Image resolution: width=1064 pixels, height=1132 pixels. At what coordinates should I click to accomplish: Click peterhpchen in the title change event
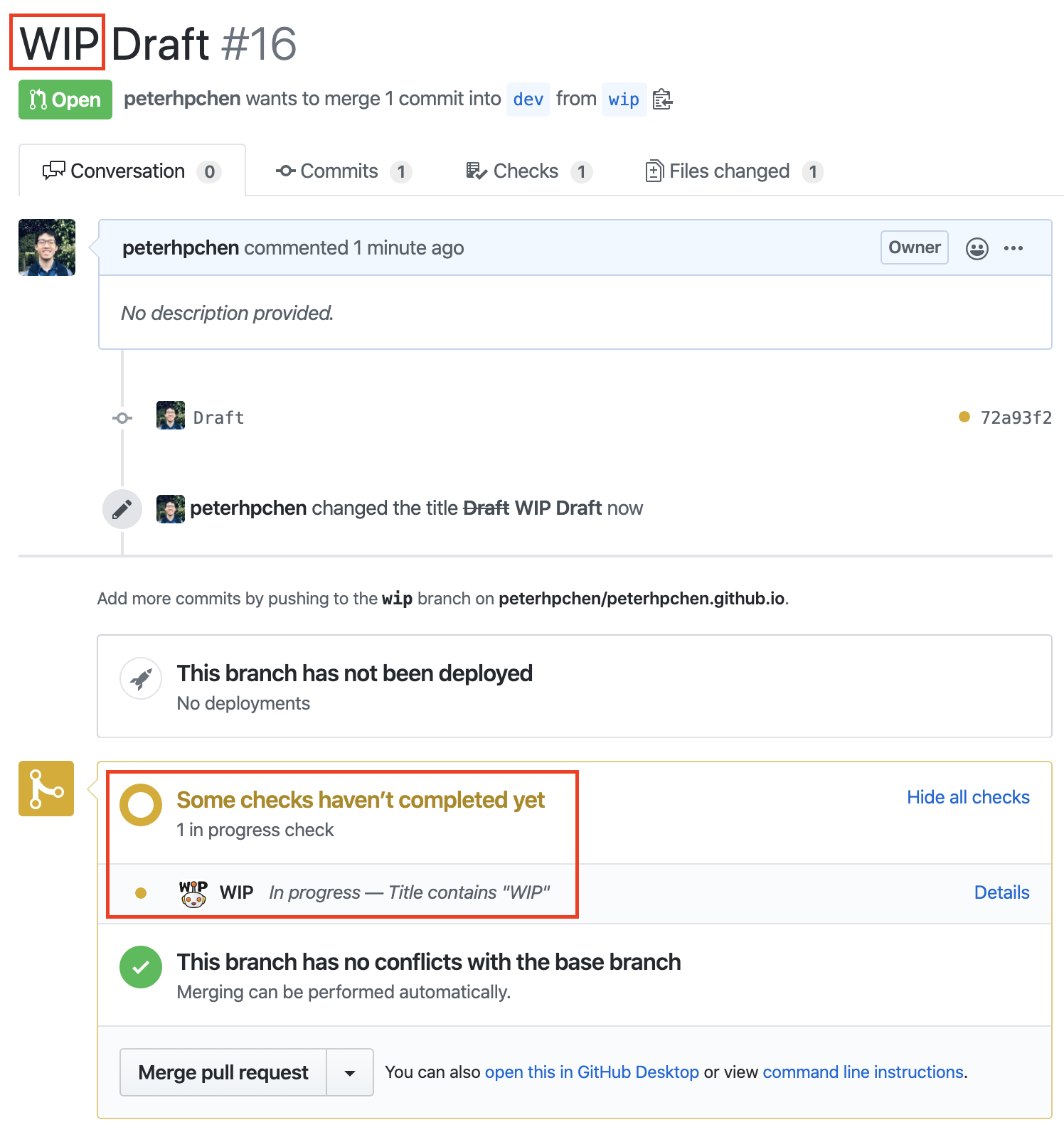(248, 508)
